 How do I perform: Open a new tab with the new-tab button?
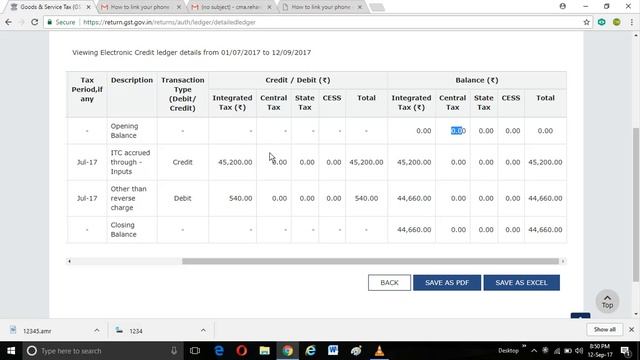point(377,7)
